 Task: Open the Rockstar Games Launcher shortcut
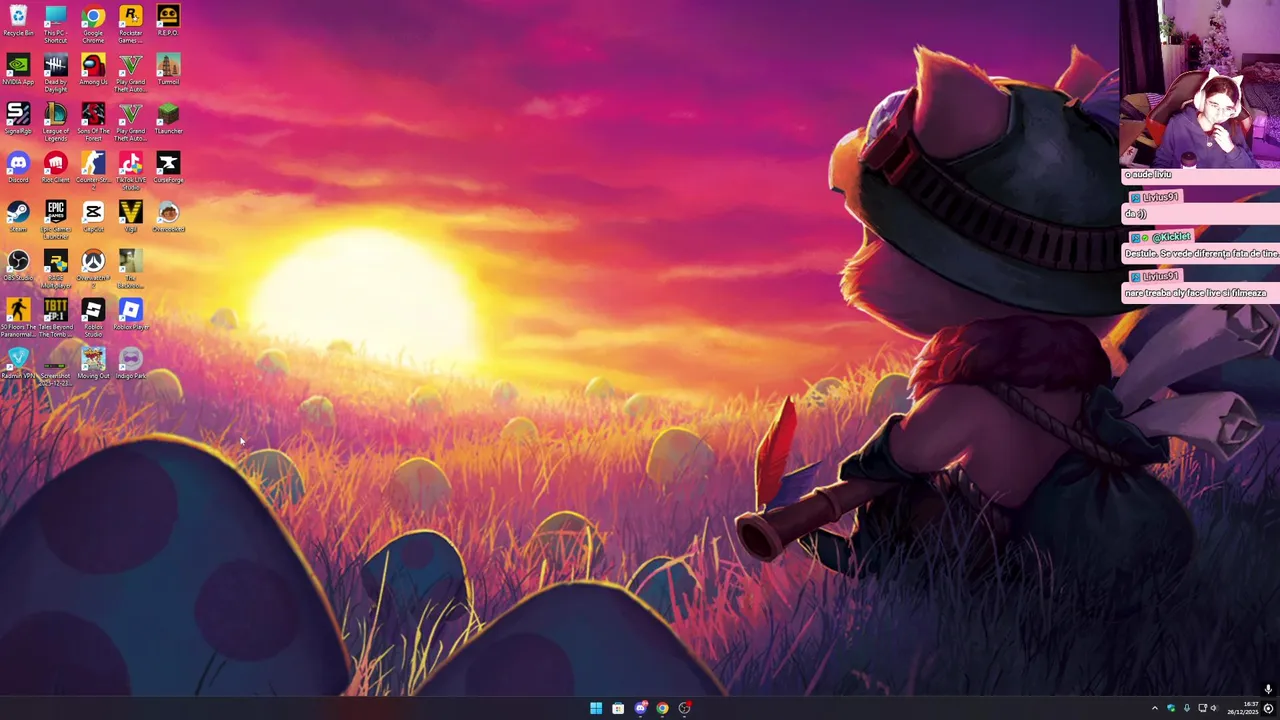click(x=130, y=24)
